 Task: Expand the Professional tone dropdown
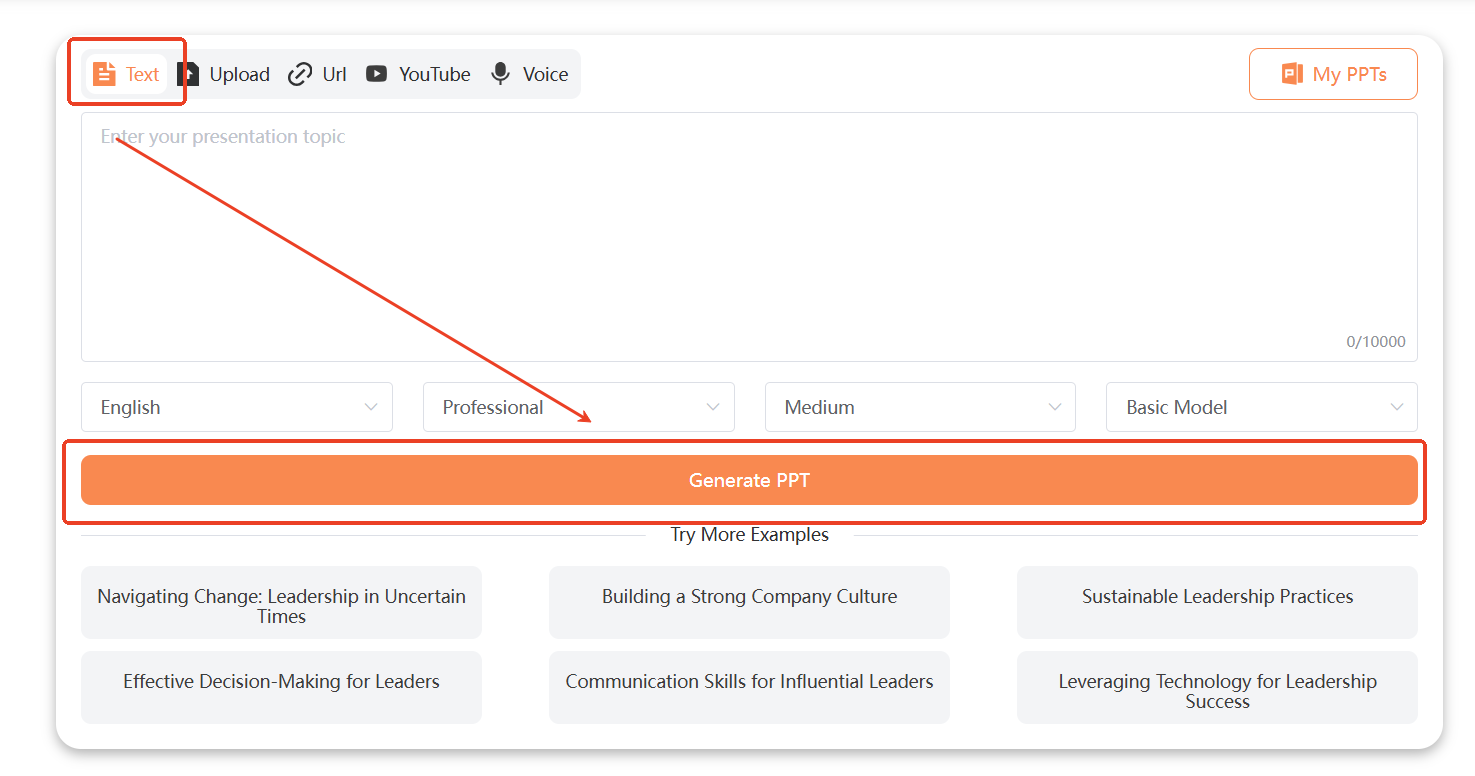578,407
